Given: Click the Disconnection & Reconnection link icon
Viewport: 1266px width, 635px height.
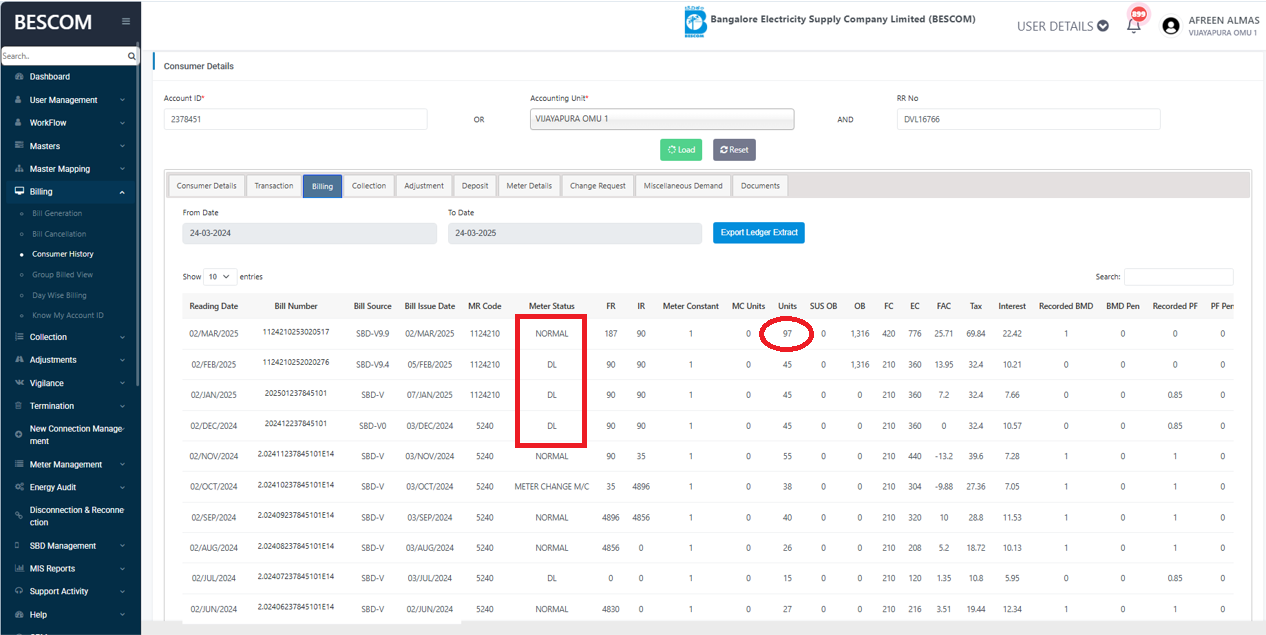Looking at the screenshot, I should click(20, 516).
